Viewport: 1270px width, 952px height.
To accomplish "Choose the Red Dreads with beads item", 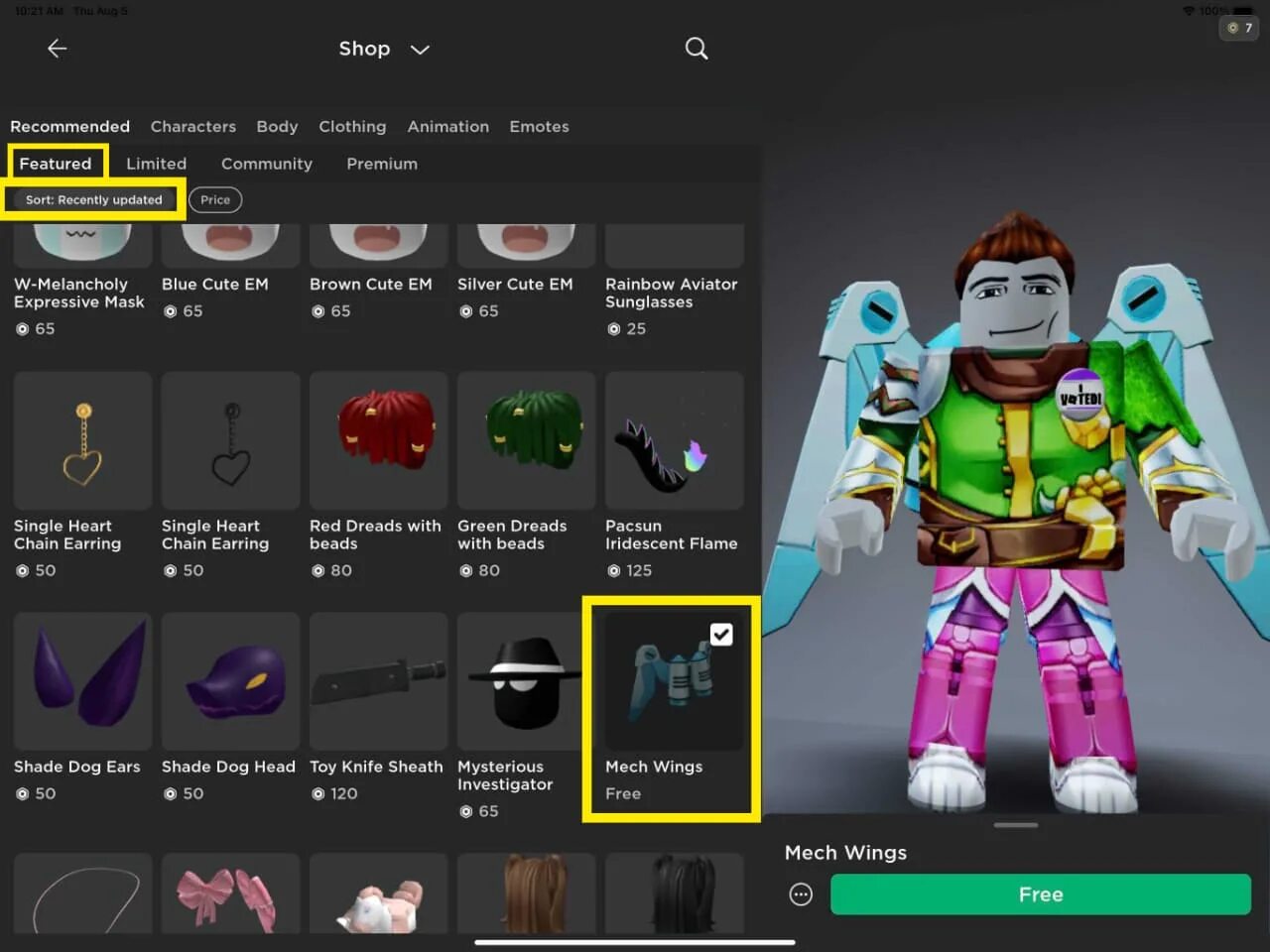I will [379, 441].
